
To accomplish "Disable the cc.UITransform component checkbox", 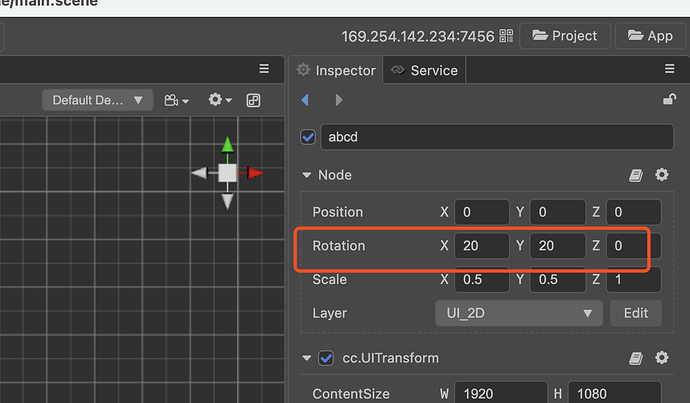I will point(325,358).
